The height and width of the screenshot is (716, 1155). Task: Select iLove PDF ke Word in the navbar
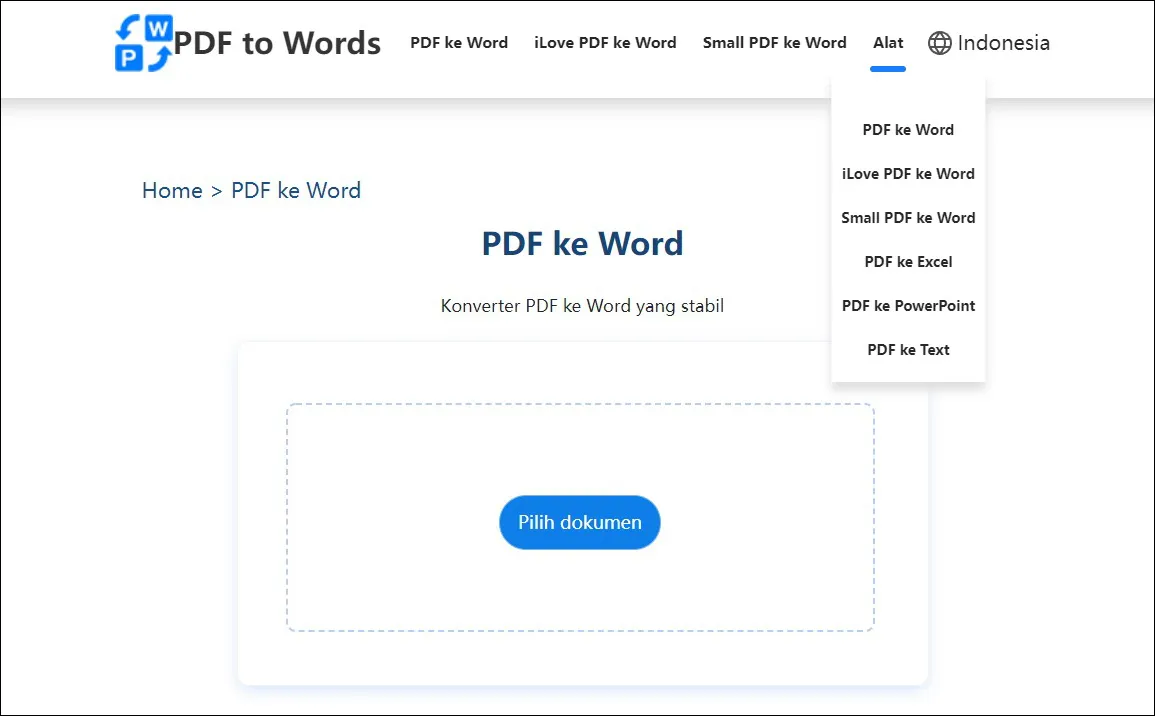pyautogui.click(x=605, y=42)
